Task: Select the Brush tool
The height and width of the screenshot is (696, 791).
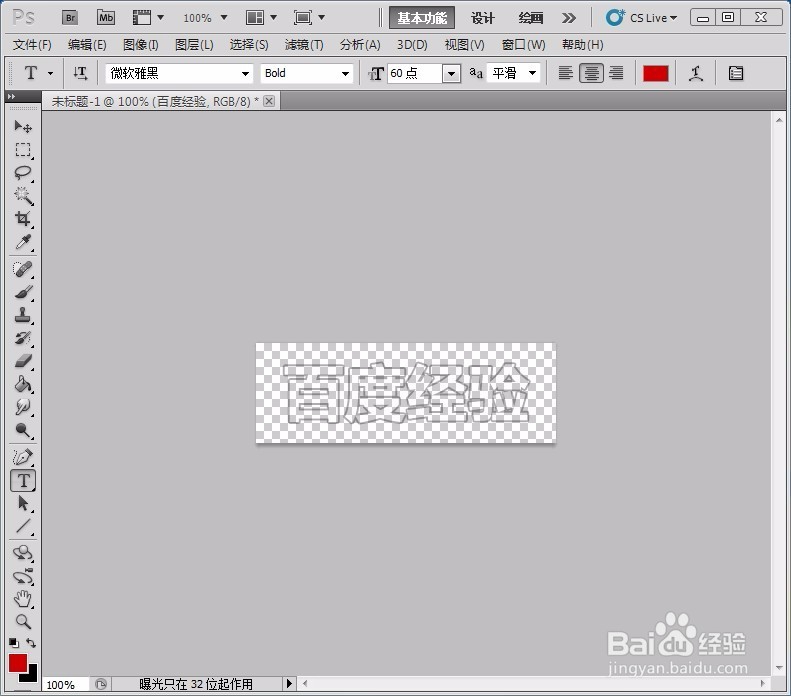Action: coord(23,293)
